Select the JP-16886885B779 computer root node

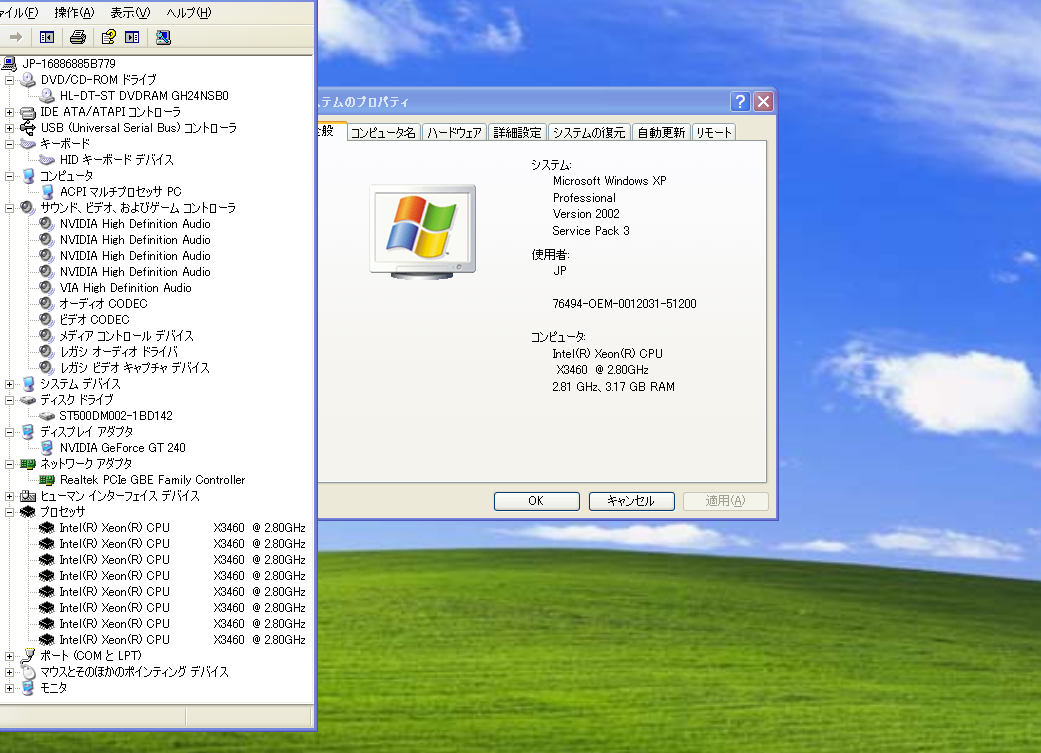coord(69,64)
